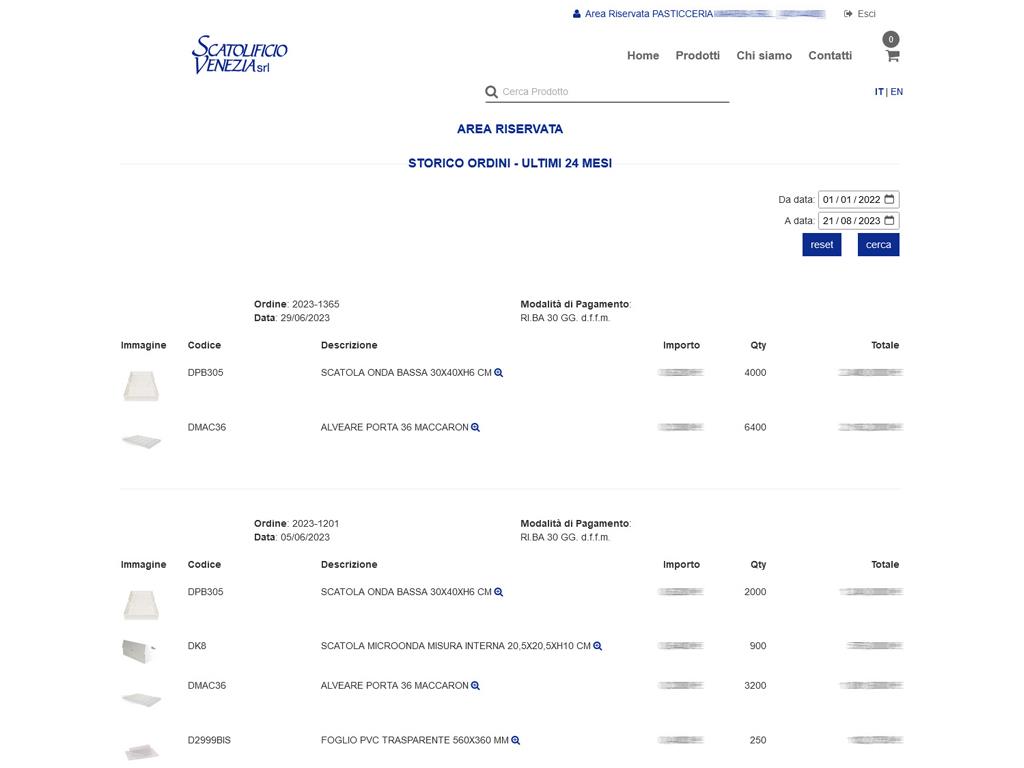The image size is (1024, 768).
Task: Click code D2999BIS
Action: (209, 741)
